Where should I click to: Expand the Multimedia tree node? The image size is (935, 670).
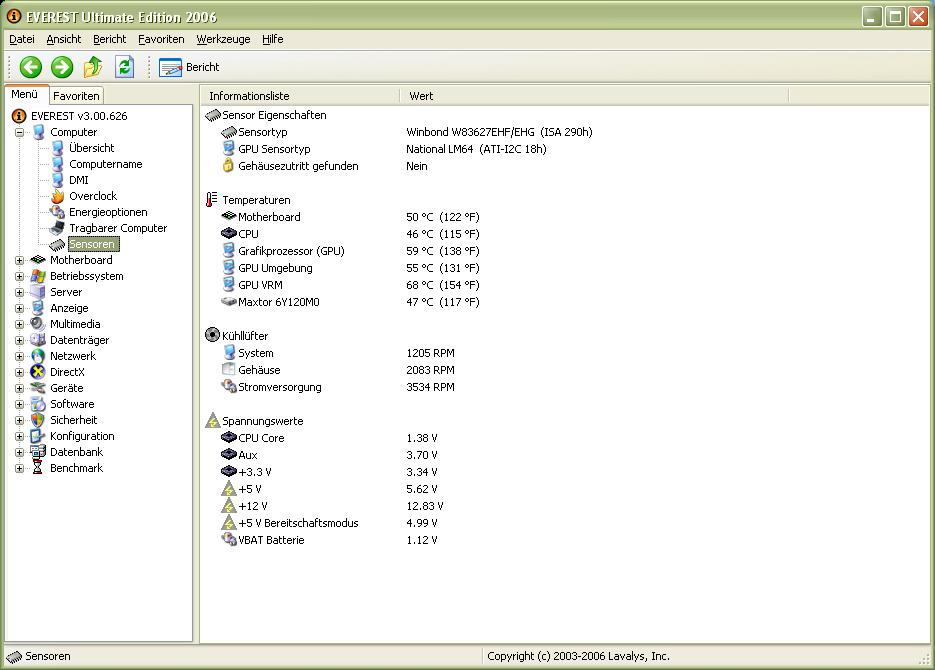pyautogui.click(x=20, y=324)
